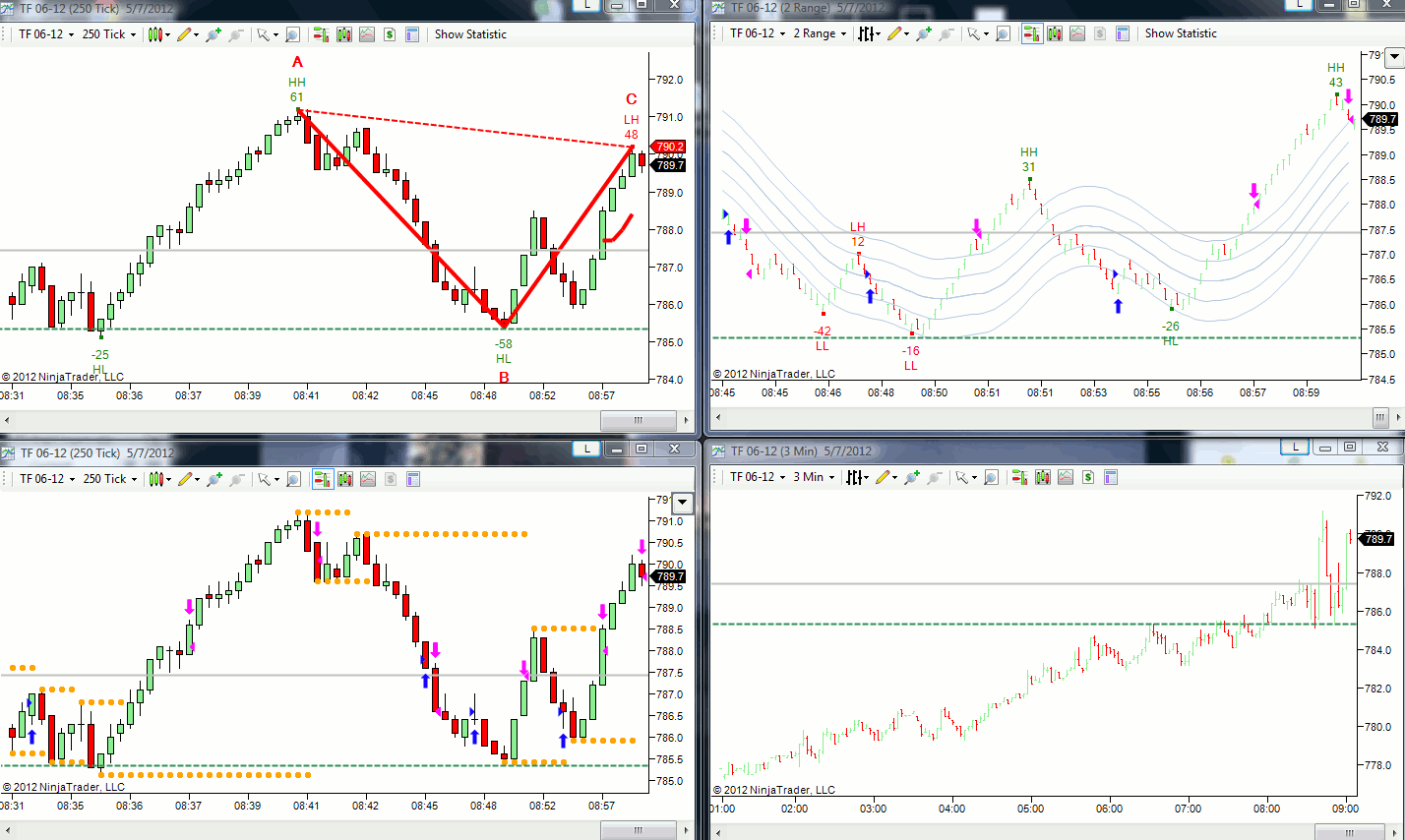Toggle the Data Box magnifier in upper 250 Tick chart
This screenshot has width=1405, height=840.
tap(292, 34)
